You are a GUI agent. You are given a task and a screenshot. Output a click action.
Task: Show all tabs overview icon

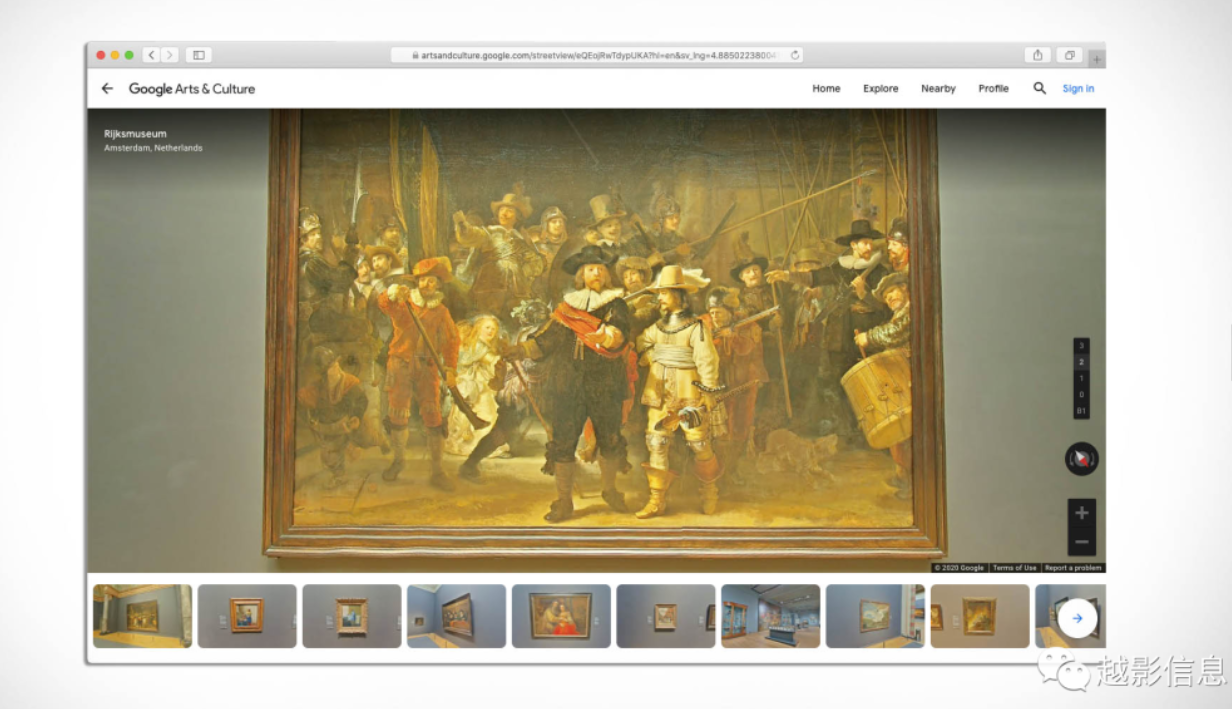coord(1069,55)
